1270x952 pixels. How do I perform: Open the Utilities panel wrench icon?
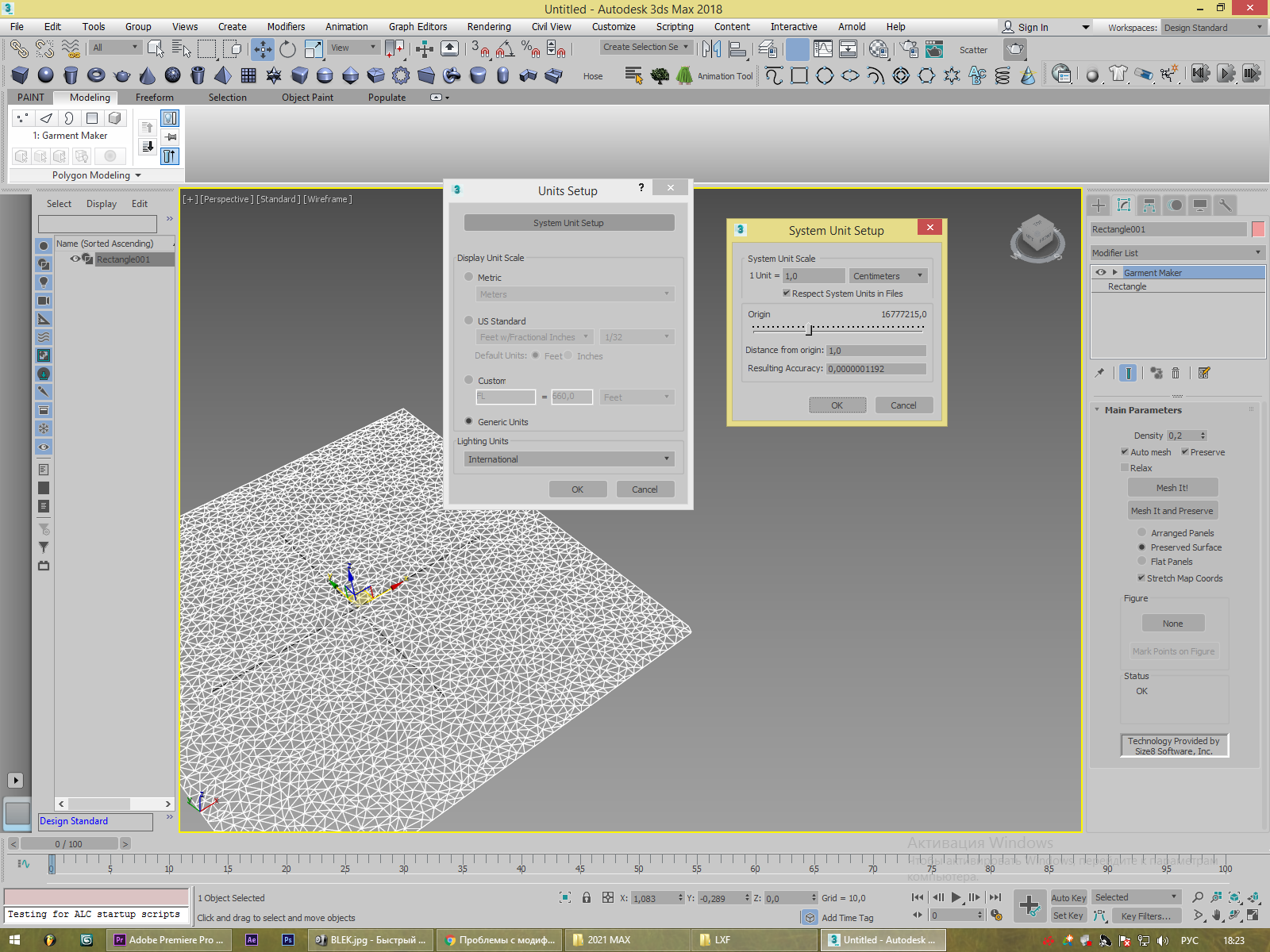[1225, 205]
